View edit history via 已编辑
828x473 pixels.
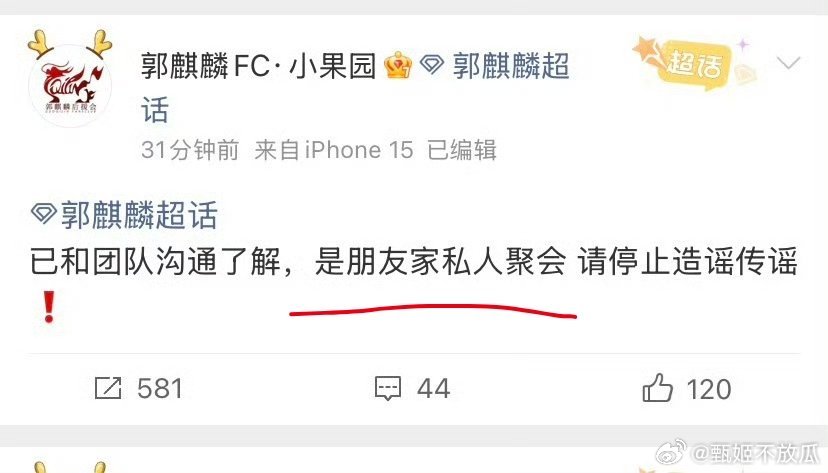coord(462,150)
